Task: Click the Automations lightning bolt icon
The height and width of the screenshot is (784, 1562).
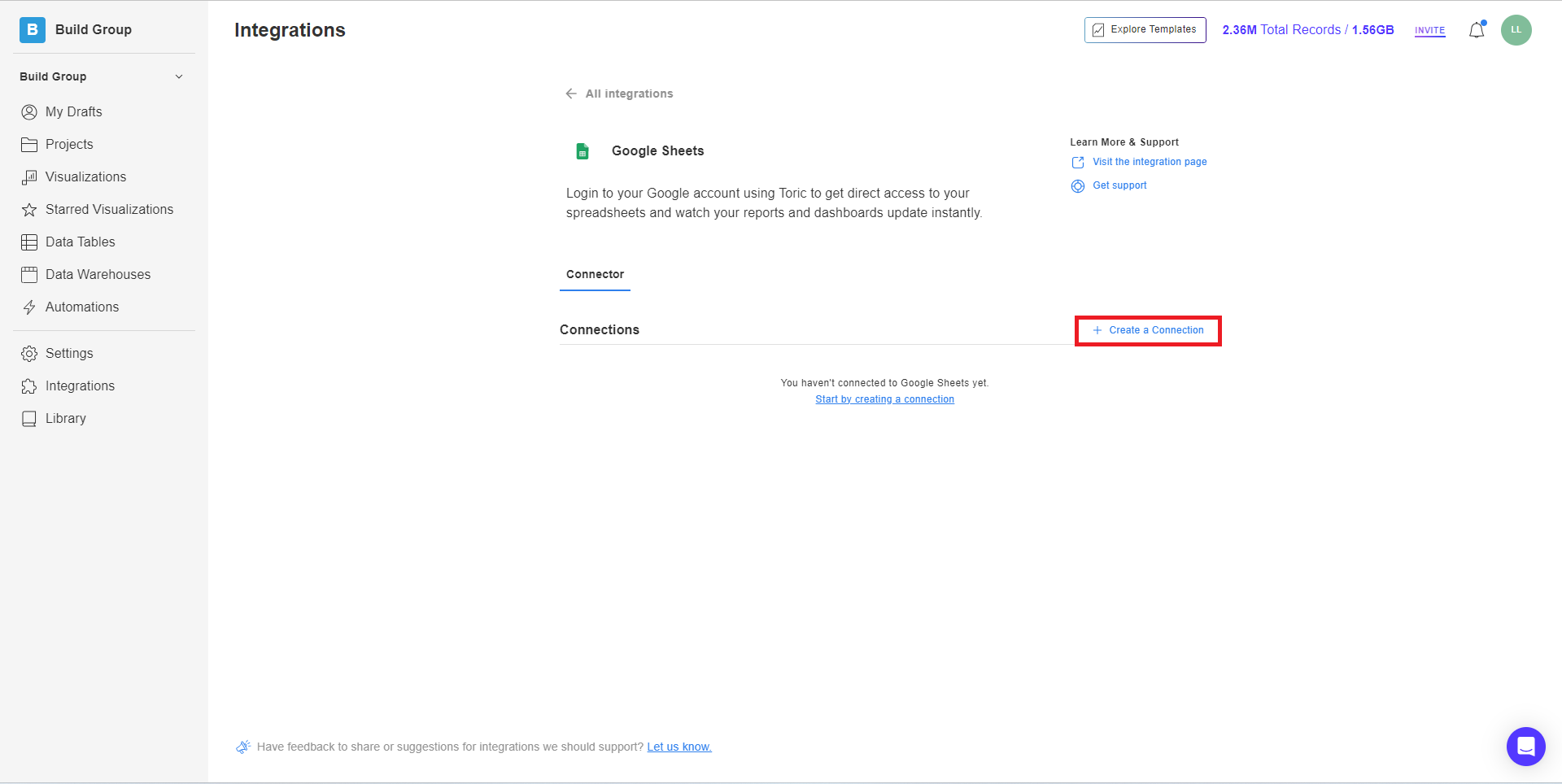Action: [x=29, y=307]
